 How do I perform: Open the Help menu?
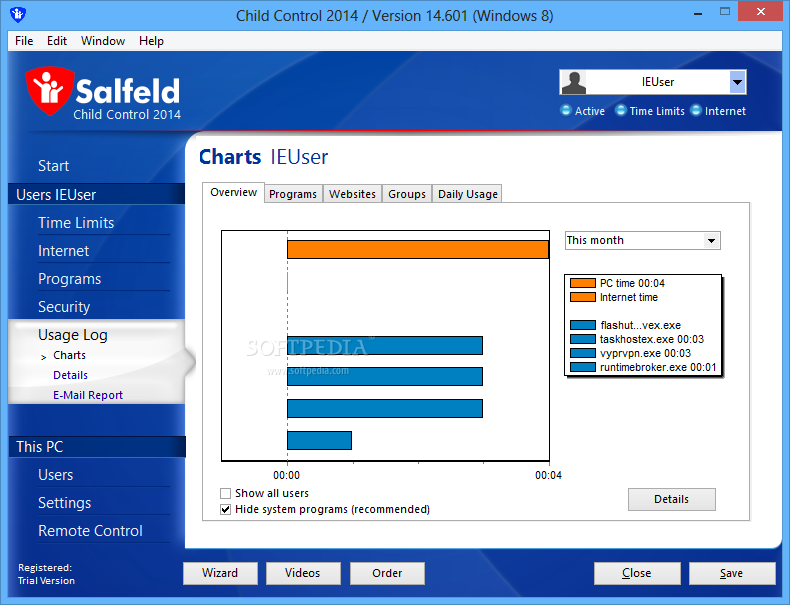[x=151, y=41]
